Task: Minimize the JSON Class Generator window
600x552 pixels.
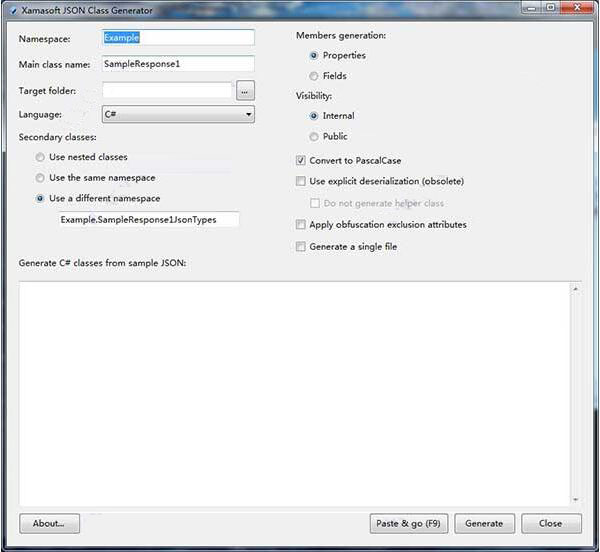Action: pyautogui.click(x=531, y=8)
